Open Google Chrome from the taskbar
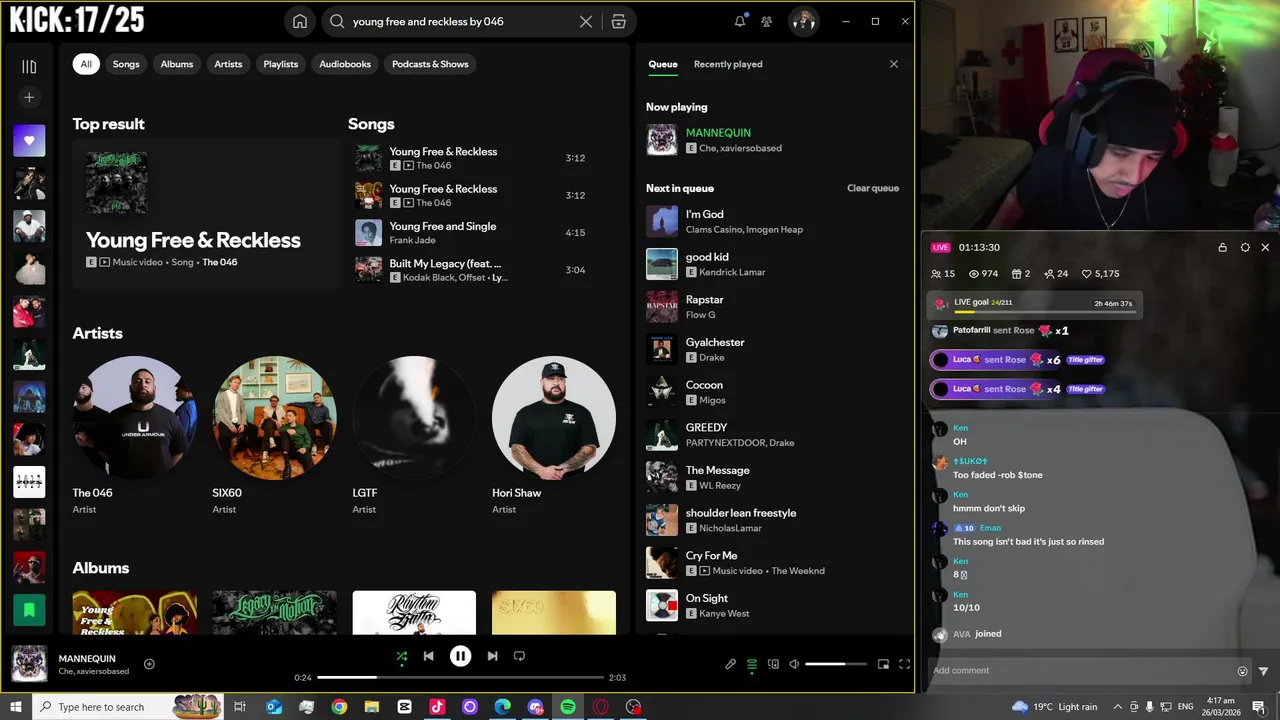Viewport: 1280px width, 720px height. (x=339, y=707)
